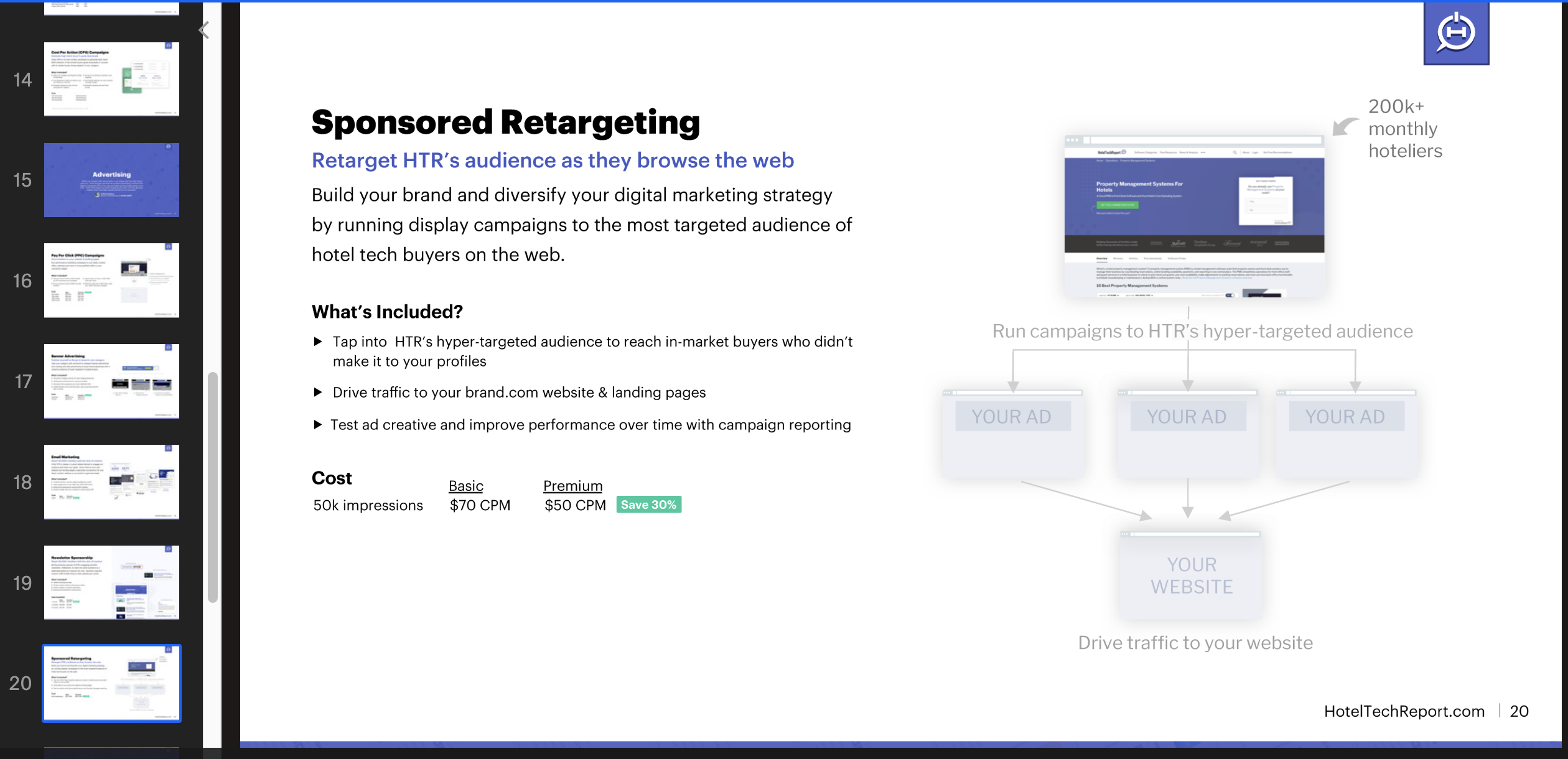Open slide 15 Advertising thumbnail
Viewport: 1568px width, 759px height.
coord(111,180)
